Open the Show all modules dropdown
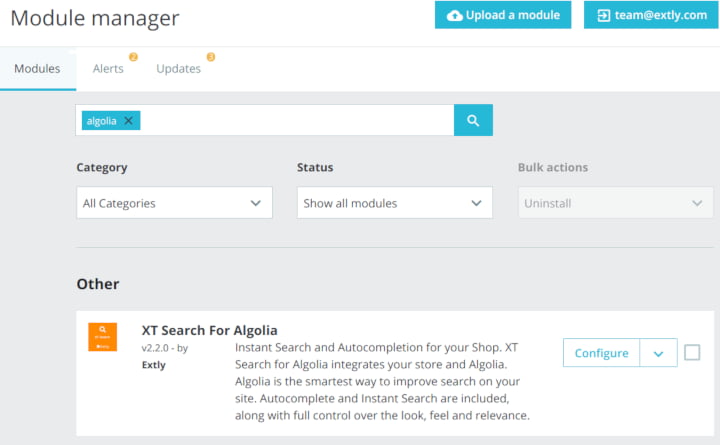The image size is (720, 445). click(395, 203)
